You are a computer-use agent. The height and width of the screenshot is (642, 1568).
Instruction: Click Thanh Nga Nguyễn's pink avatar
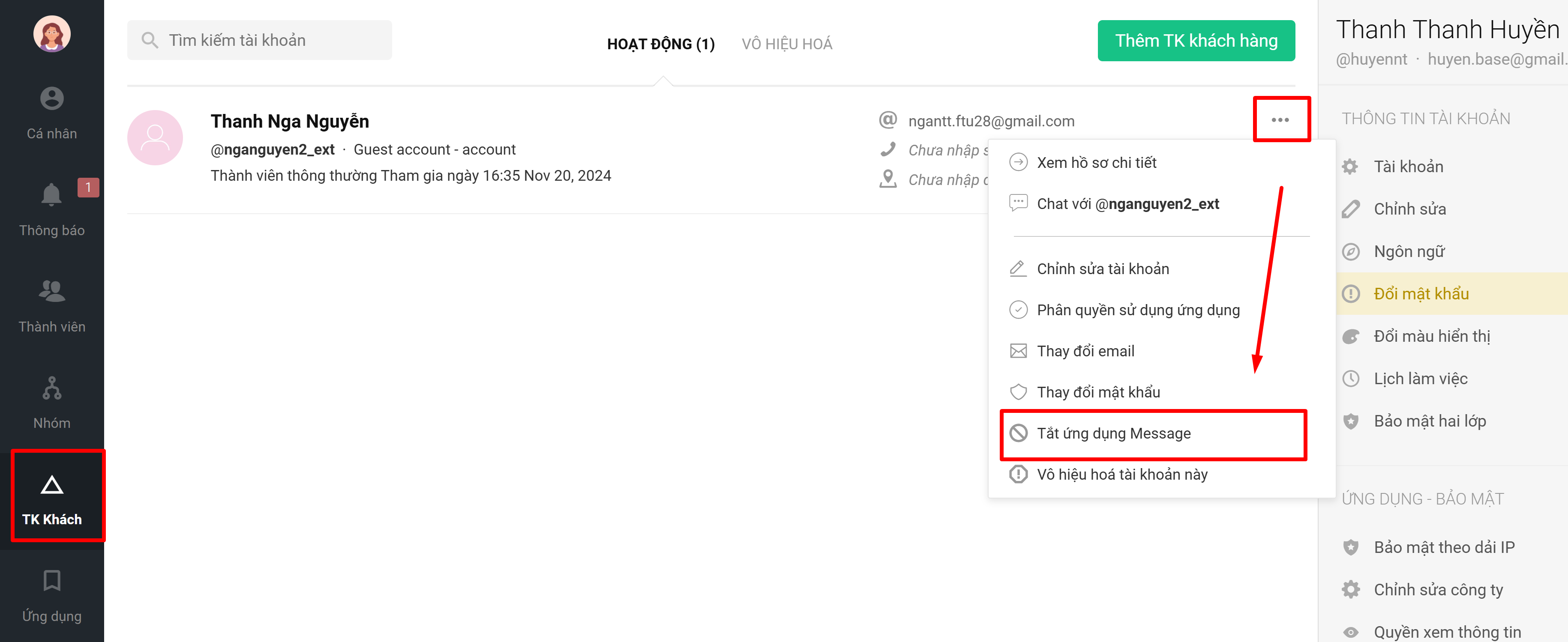point(155,137)
